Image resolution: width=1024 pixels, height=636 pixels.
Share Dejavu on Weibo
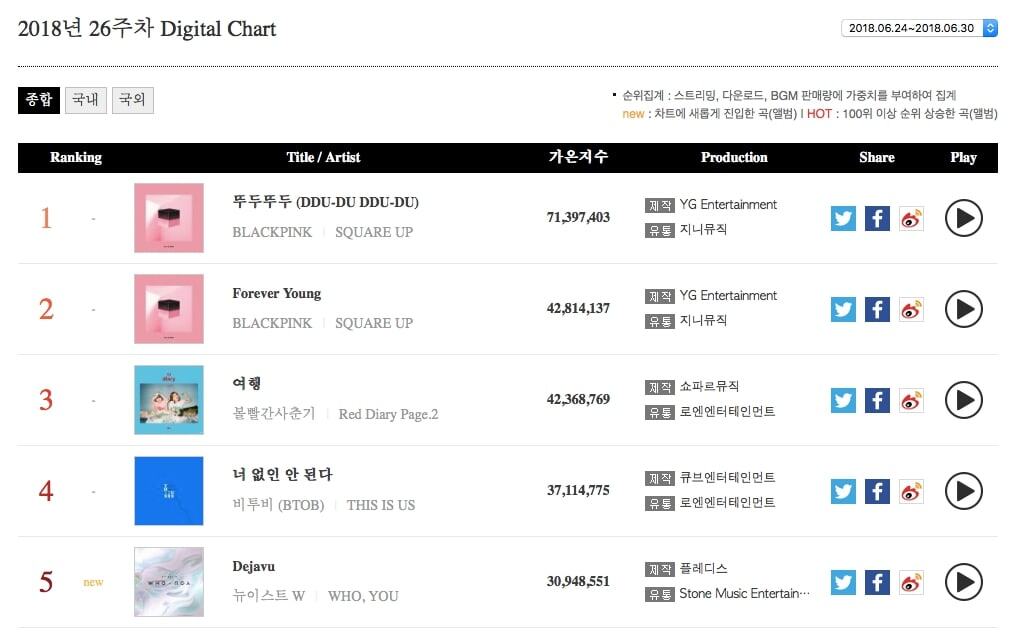[911, 582]
